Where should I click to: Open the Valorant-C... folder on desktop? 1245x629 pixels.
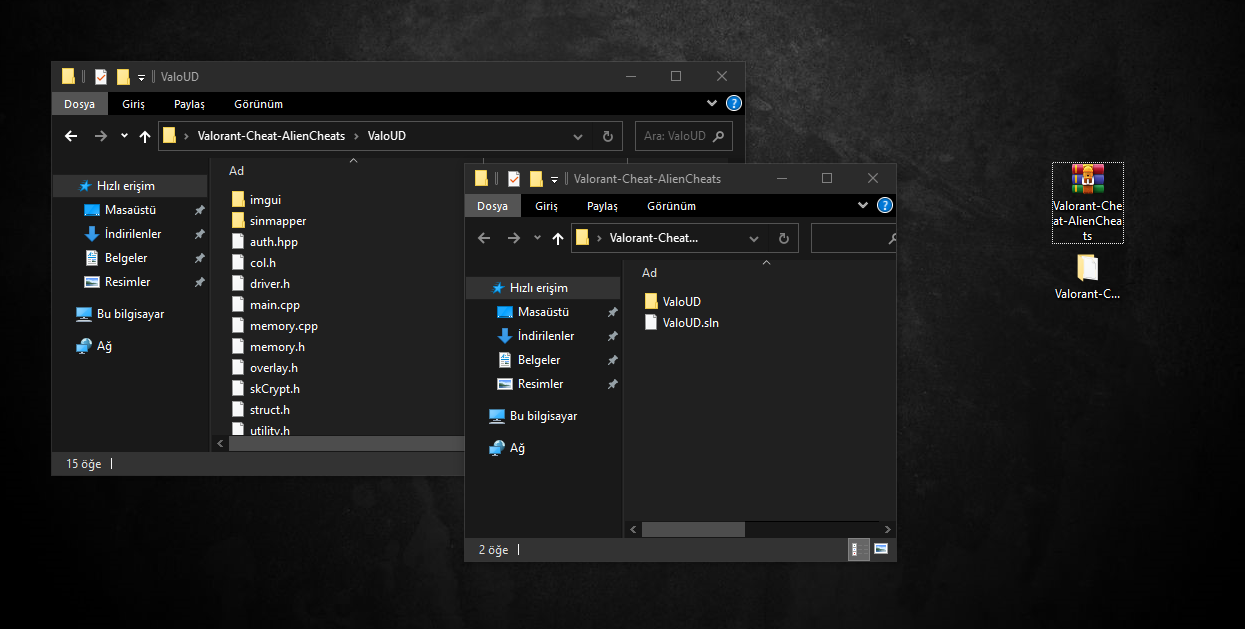[x=1087, y=277]
